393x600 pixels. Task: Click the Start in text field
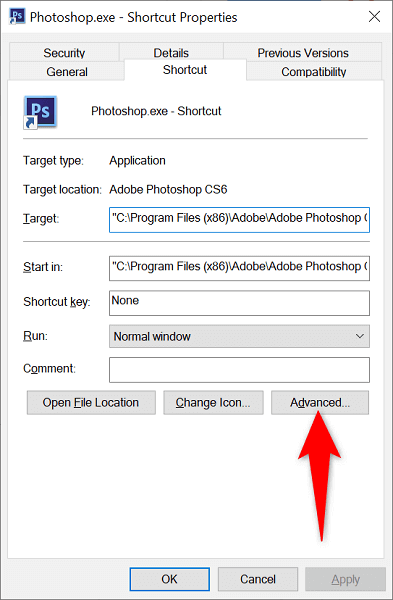click(x=239, y=268)
